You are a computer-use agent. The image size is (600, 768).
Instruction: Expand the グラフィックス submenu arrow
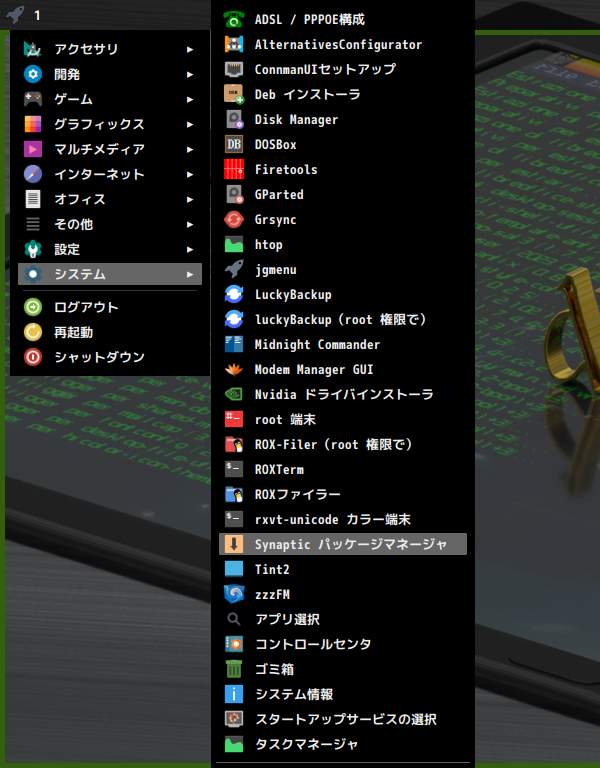(x=190, y=124)
